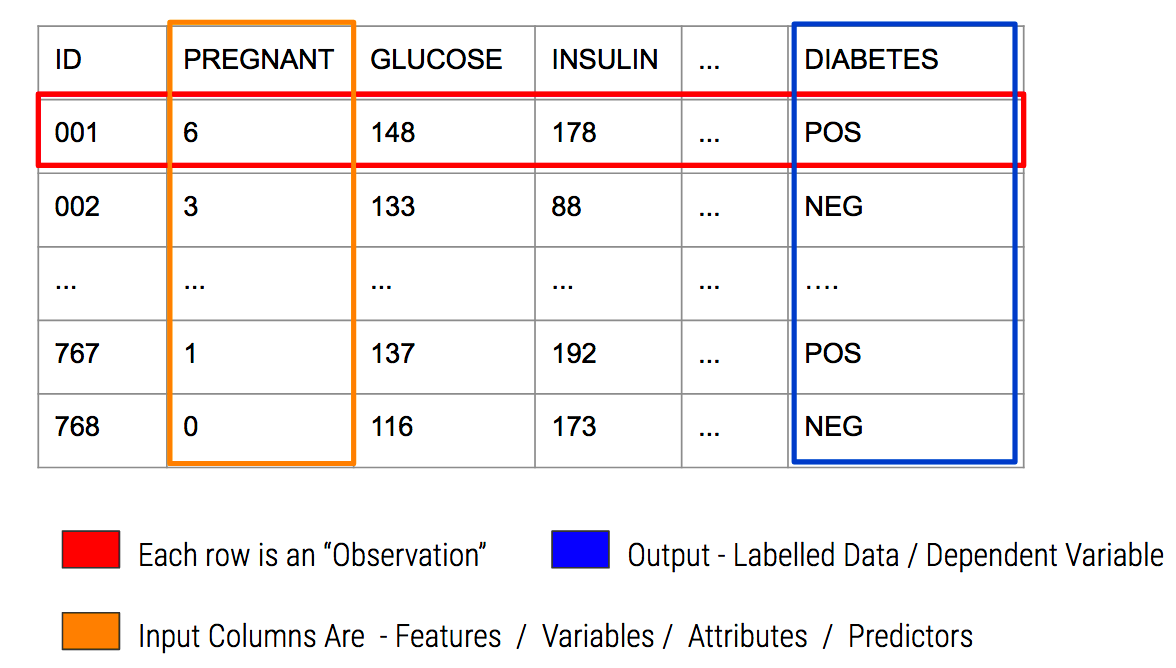Click the blue legend color swatch
The image size is (1176, 668).
(x=580, y=550)
